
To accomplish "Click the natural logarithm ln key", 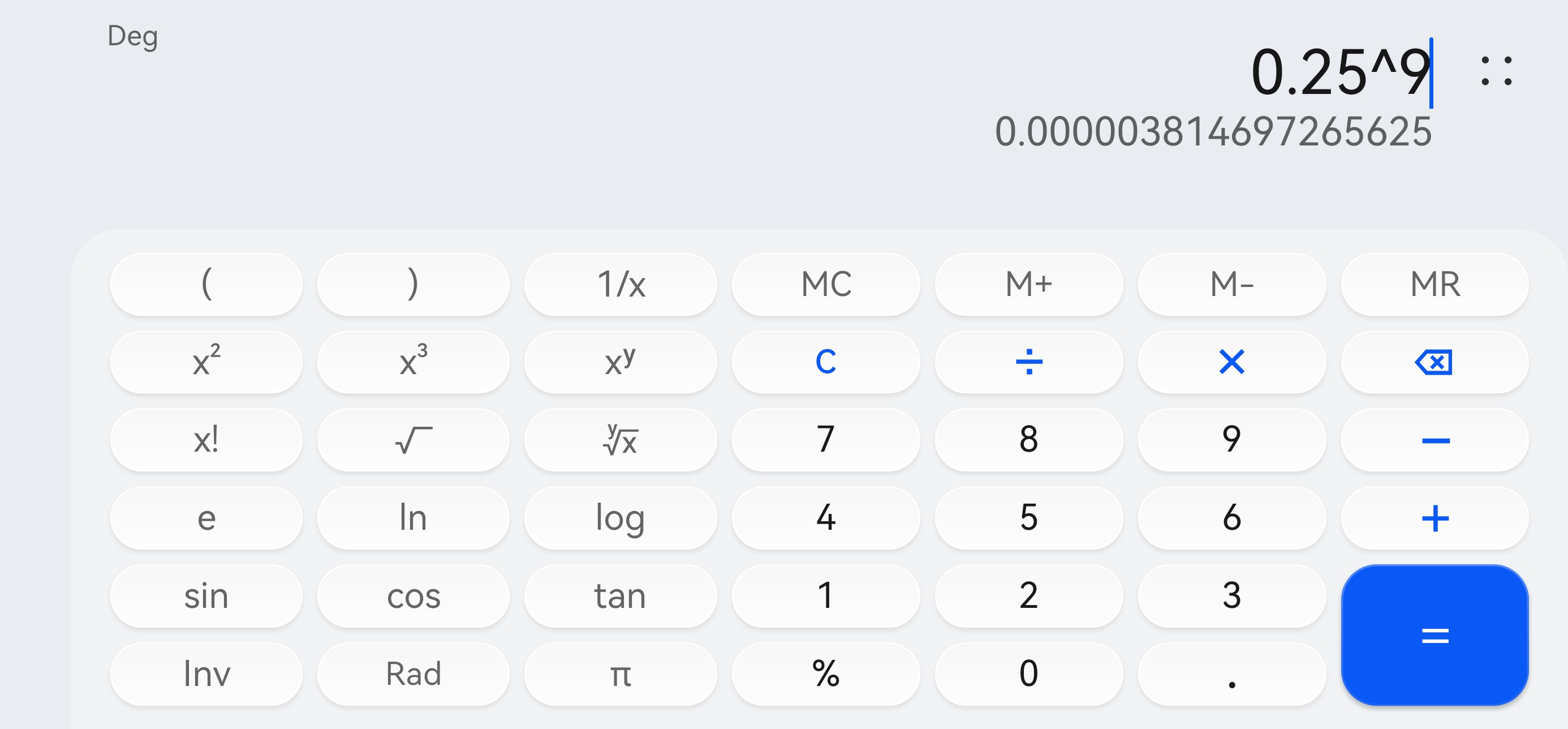I will [413, 518].
